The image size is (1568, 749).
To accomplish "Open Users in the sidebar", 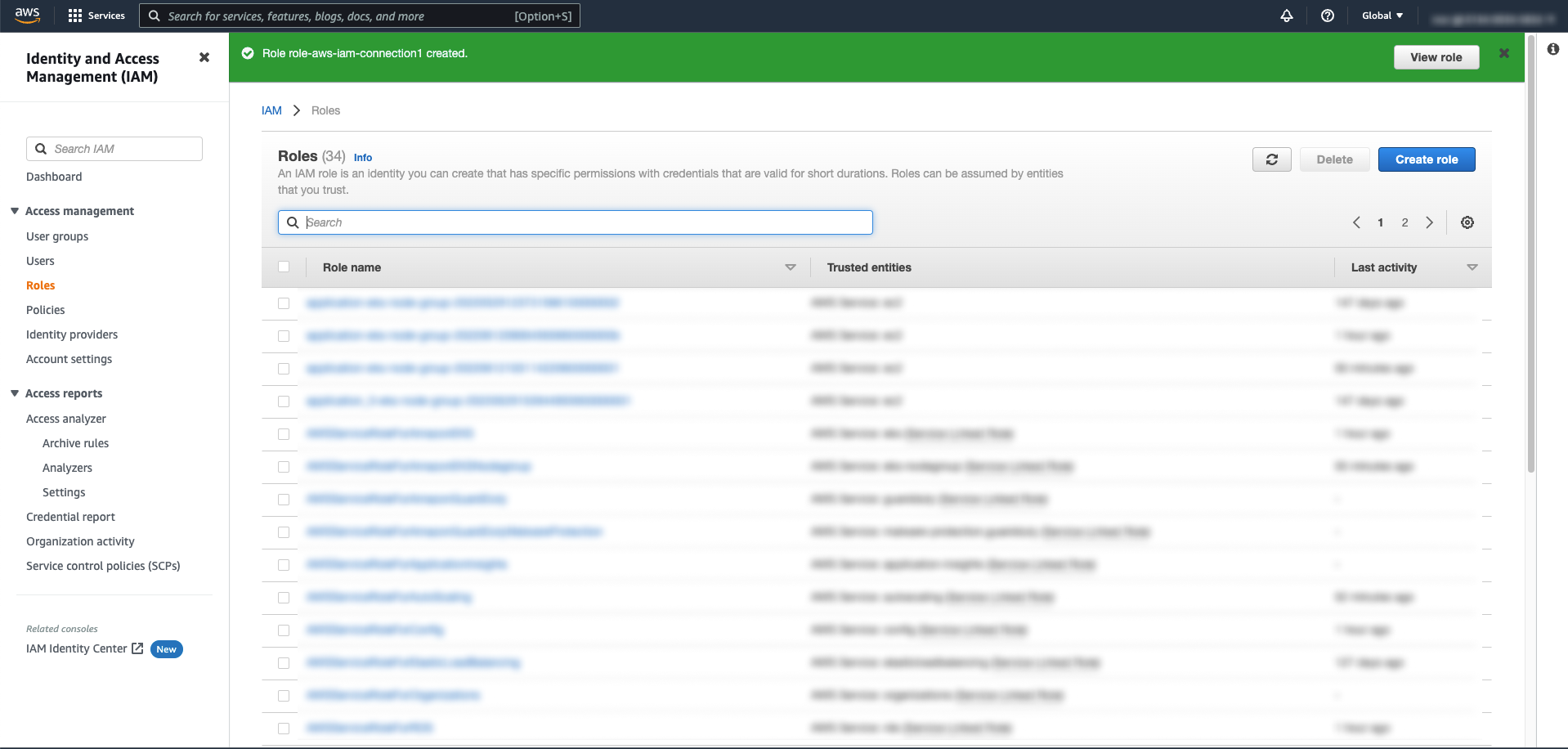I will (40, 261).
